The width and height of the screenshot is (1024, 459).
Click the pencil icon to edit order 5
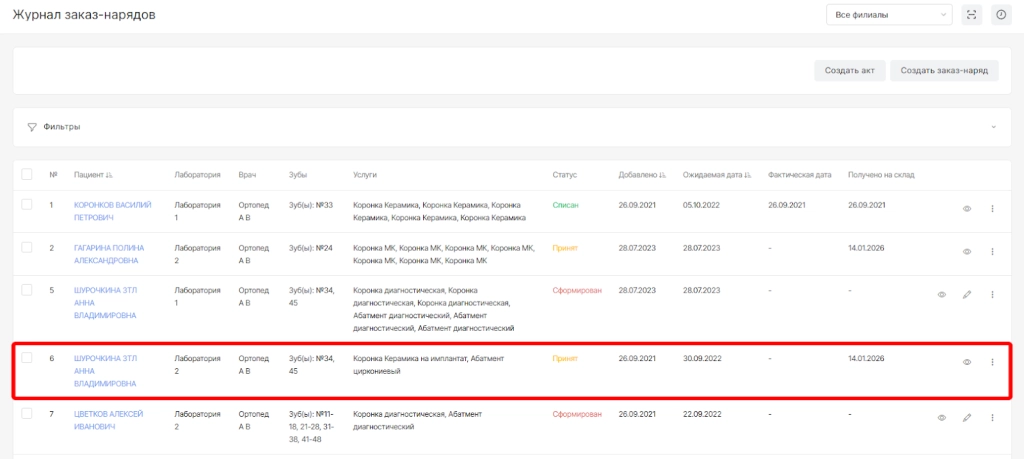tap(967, 295)
